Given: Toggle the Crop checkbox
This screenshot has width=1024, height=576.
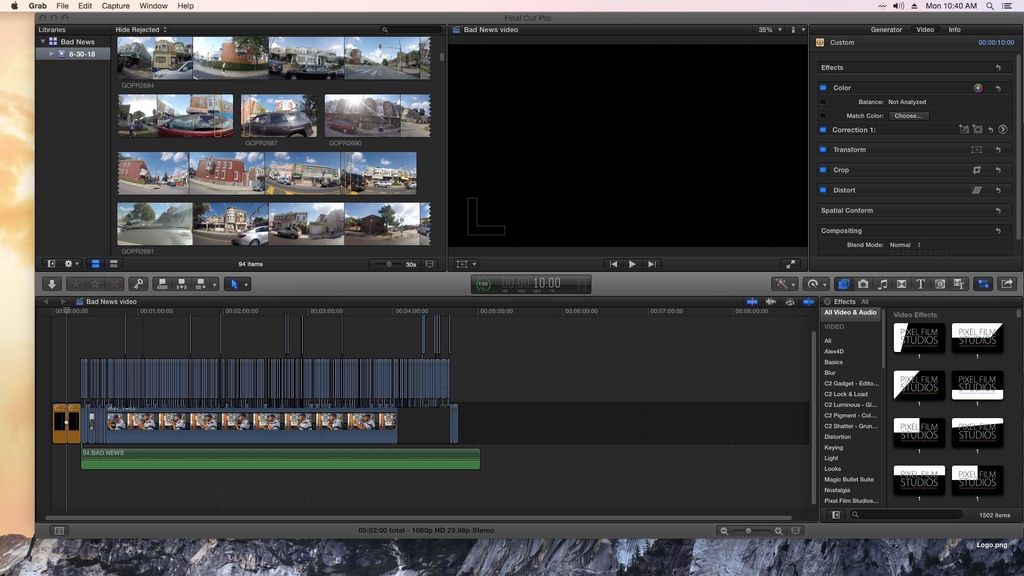Looking at the screenshot, I should (823, 170).
